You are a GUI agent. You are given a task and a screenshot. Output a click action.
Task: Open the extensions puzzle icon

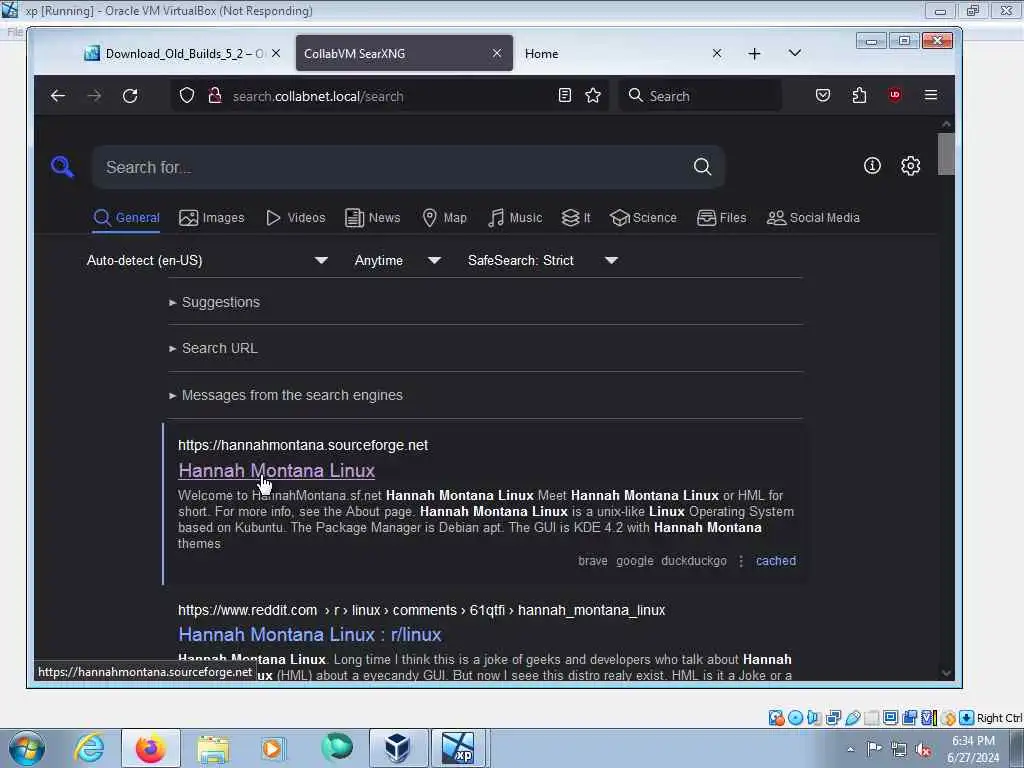pos(859,95)
